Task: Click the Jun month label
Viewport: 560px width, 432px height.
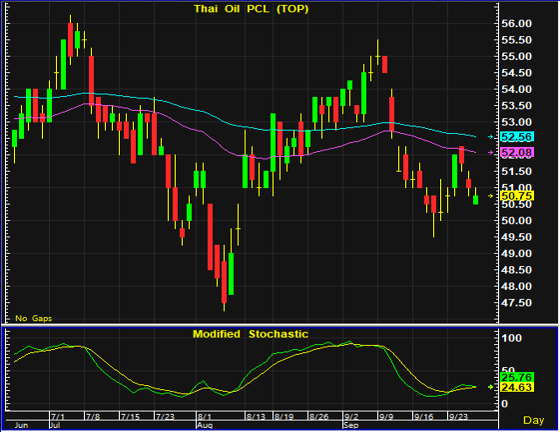Action: (21, 425)
